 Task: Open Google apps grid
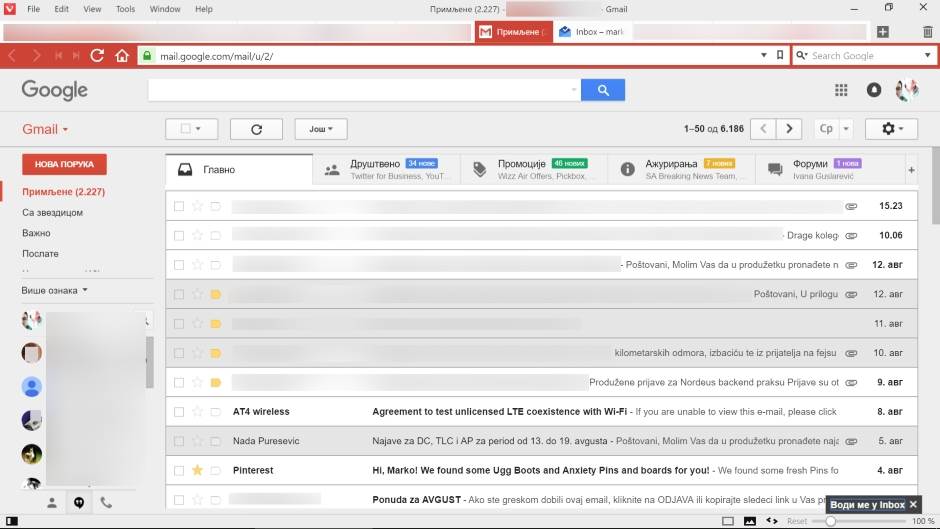[841, 90]
